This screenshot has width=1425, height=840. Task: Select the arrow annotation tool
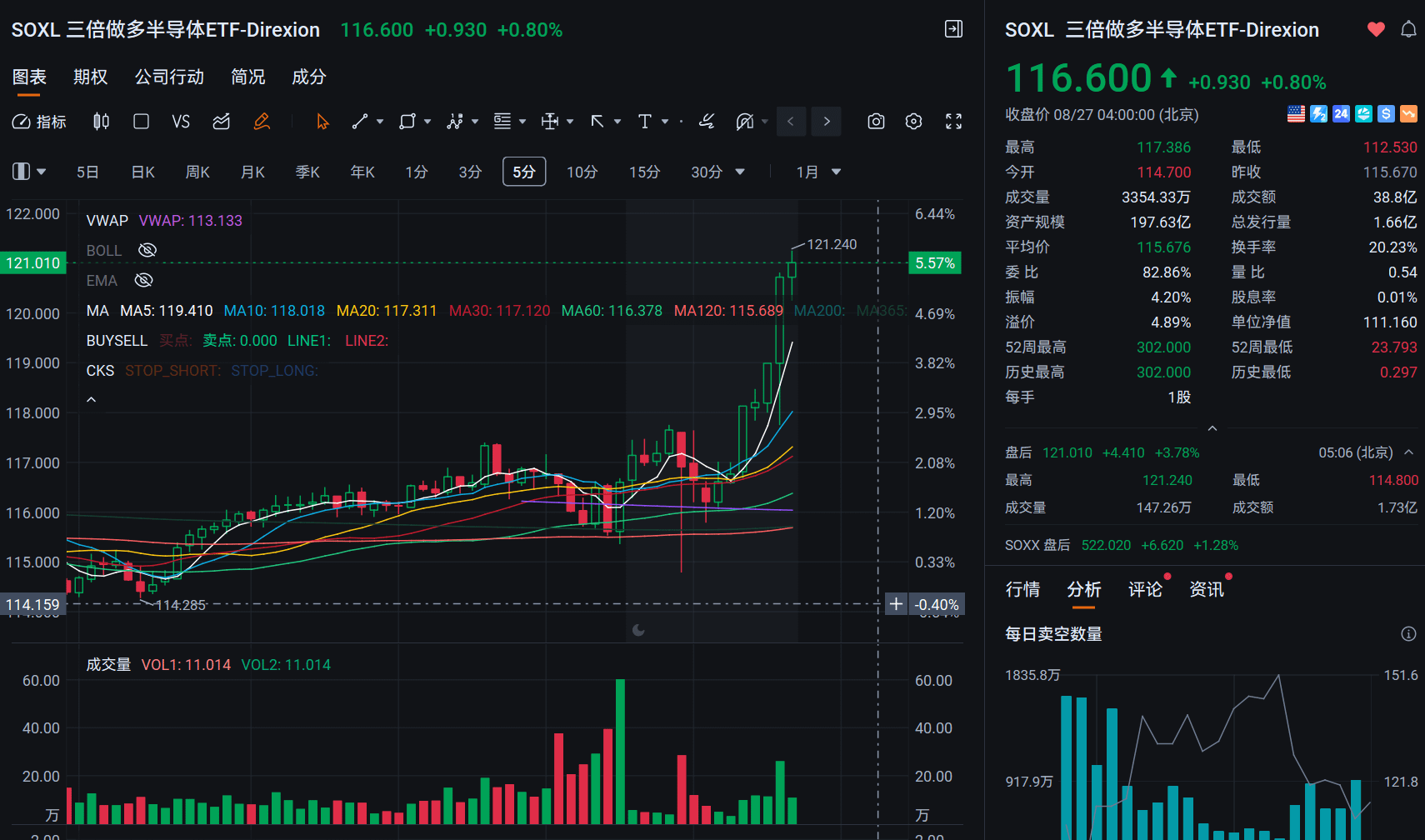597,122
